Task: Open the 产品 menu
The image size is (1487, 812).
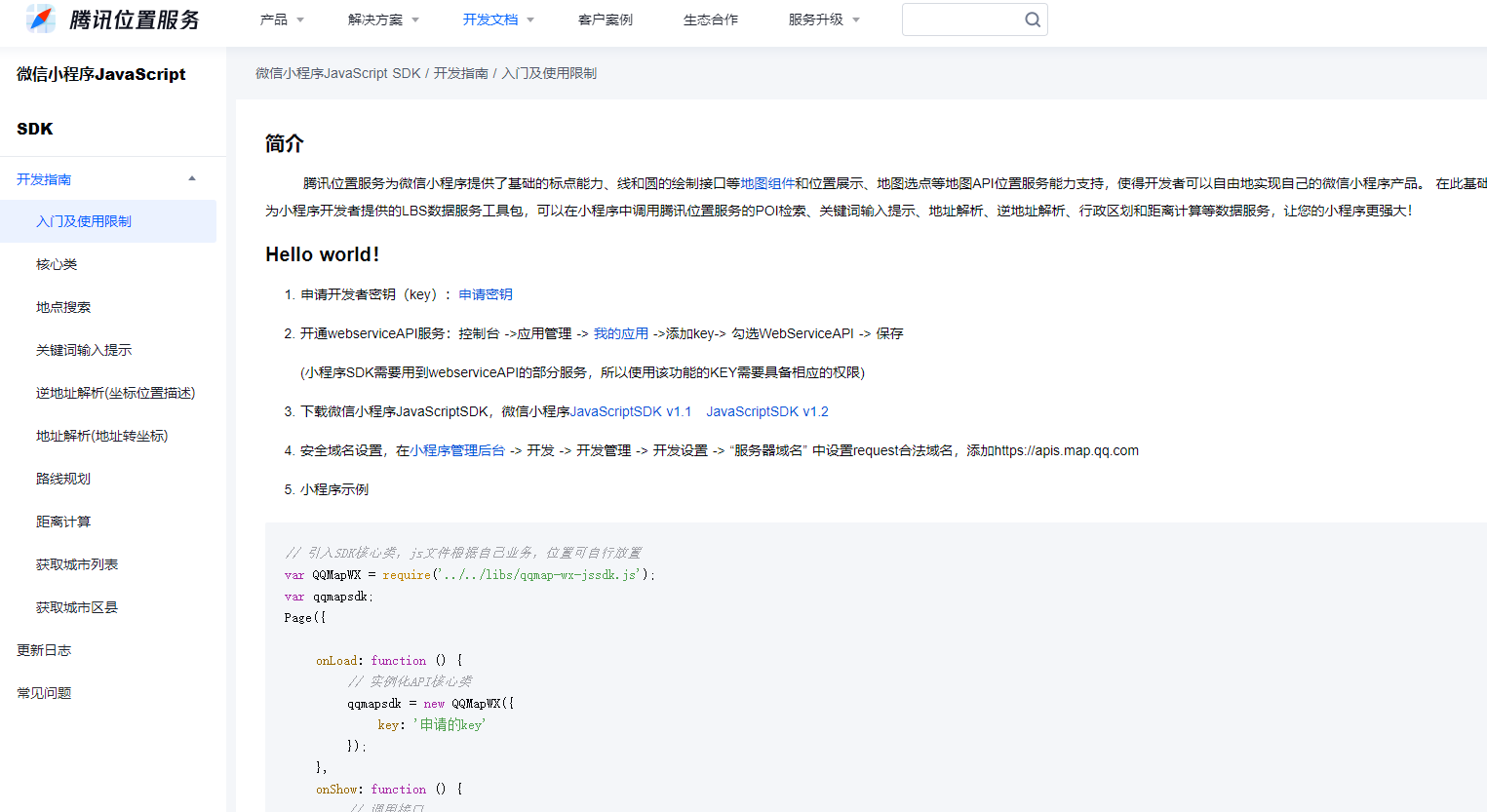Action: point(274,19)
